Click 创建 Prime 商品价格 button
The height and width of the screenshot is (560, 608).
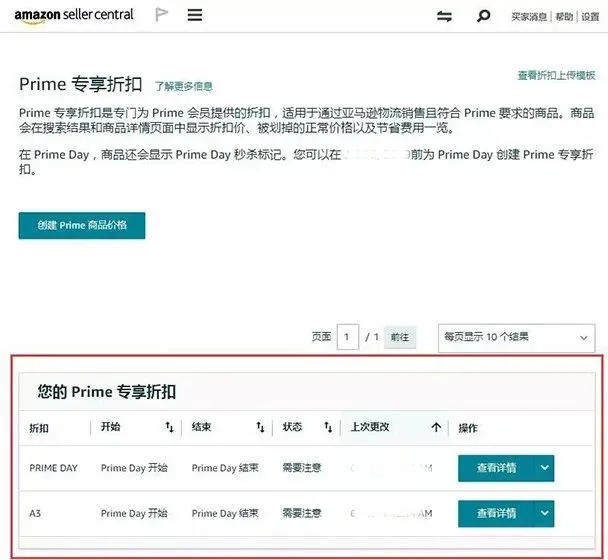point(82,225)
